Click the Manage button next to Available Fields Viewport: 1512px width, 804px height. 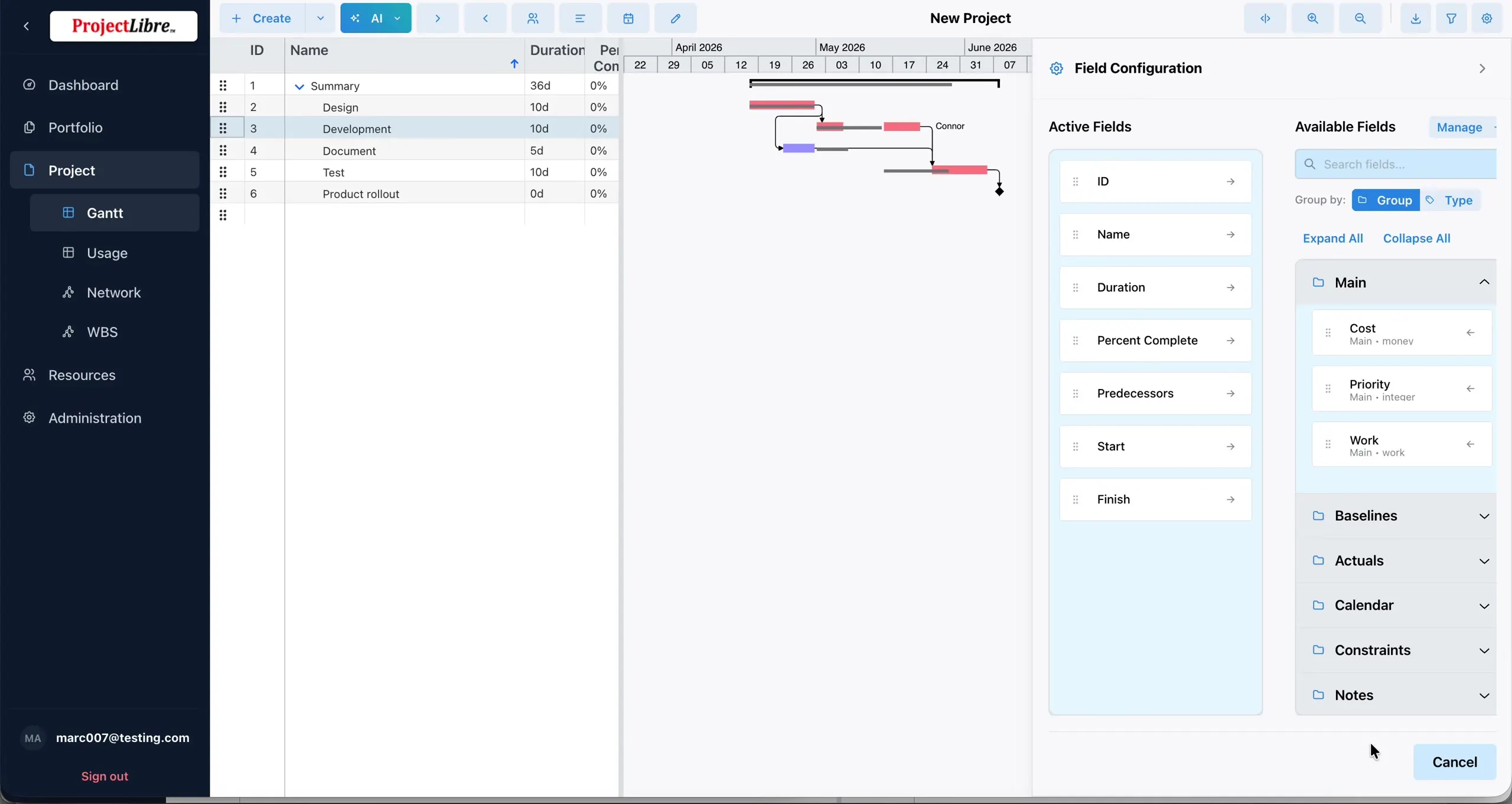1462,127
